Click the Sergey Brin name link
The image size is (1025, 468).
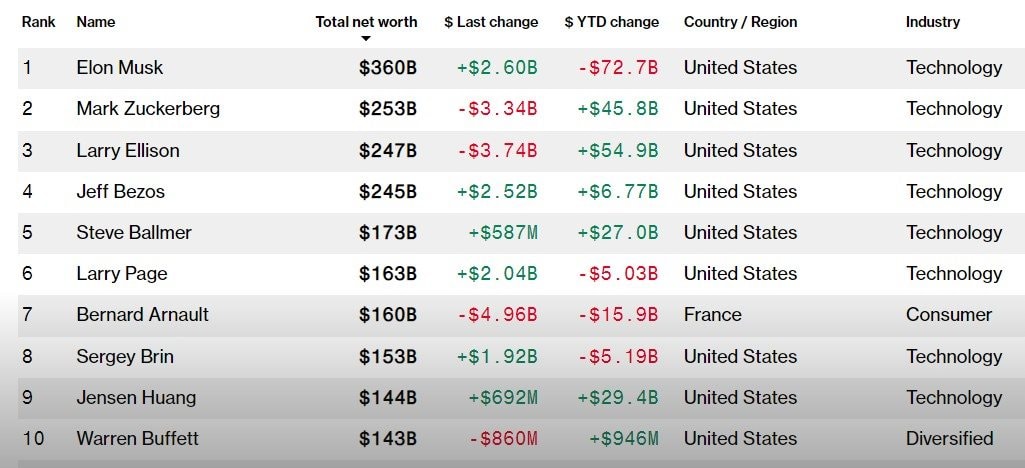126,356
